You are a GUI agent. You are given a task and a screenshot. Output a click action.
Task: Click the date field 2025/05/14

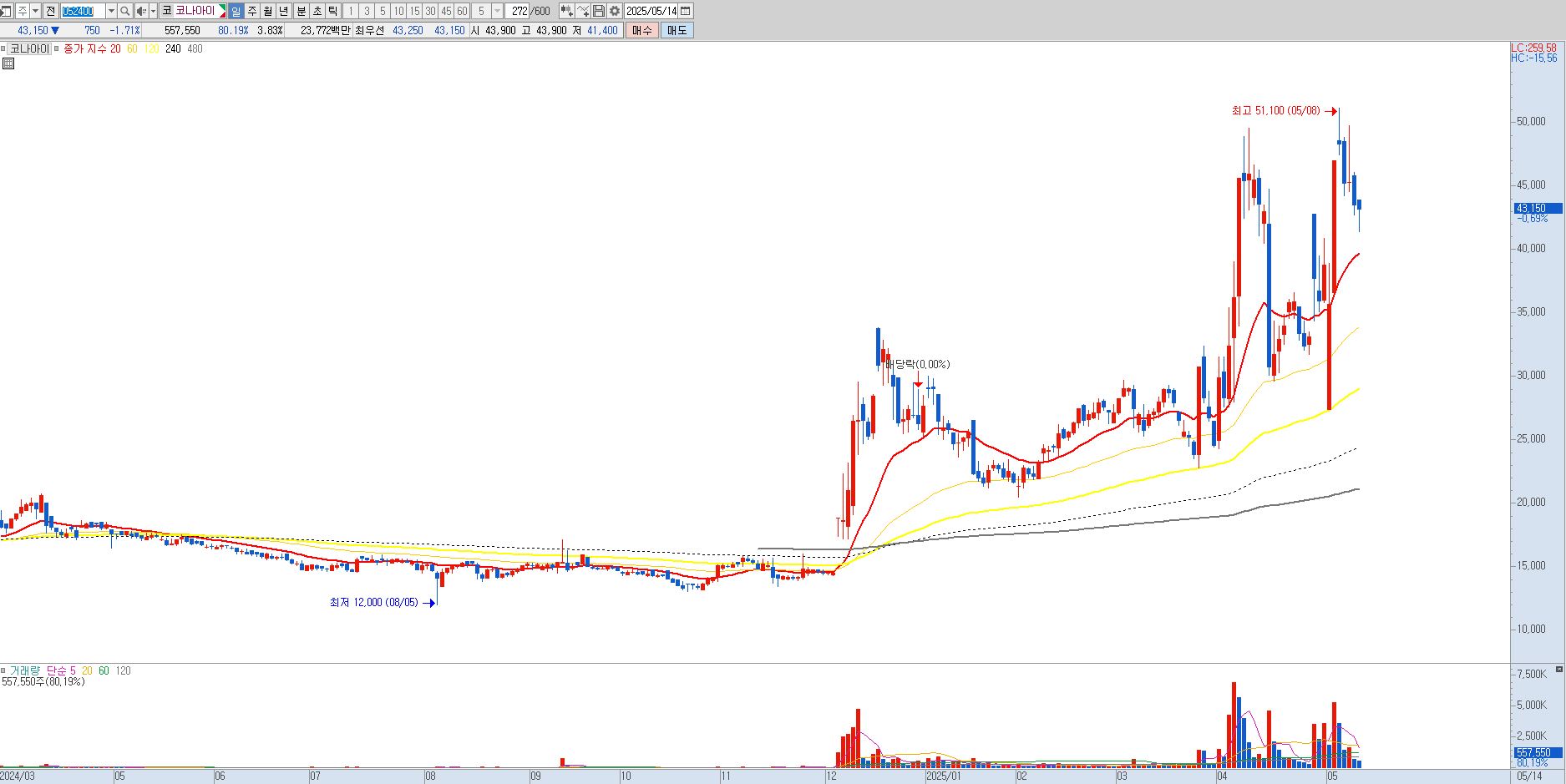pyautogui.click(x=651, y=11)
